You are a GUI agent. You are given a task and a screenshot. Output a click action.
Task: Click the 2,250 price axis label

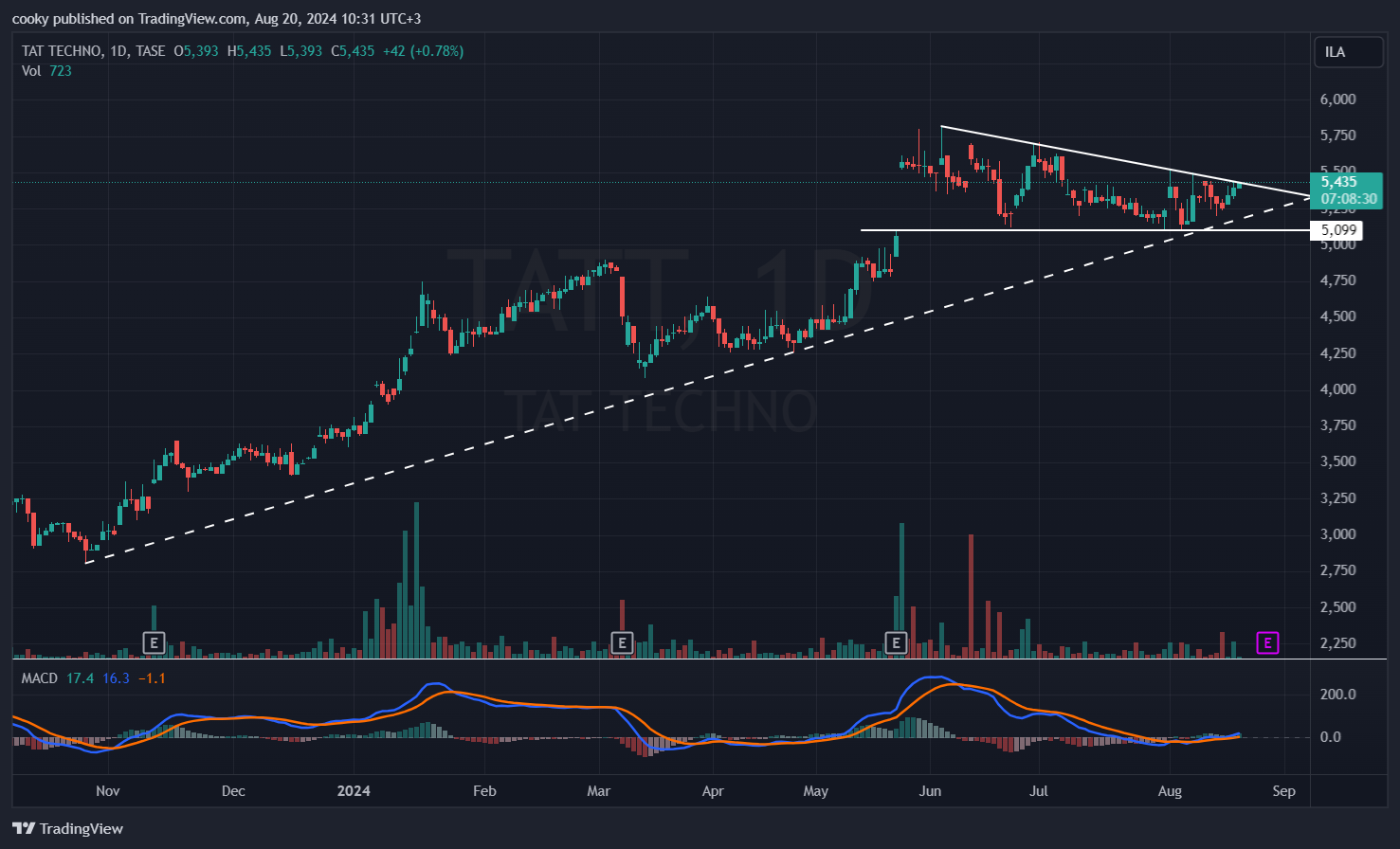point(1337,643)
